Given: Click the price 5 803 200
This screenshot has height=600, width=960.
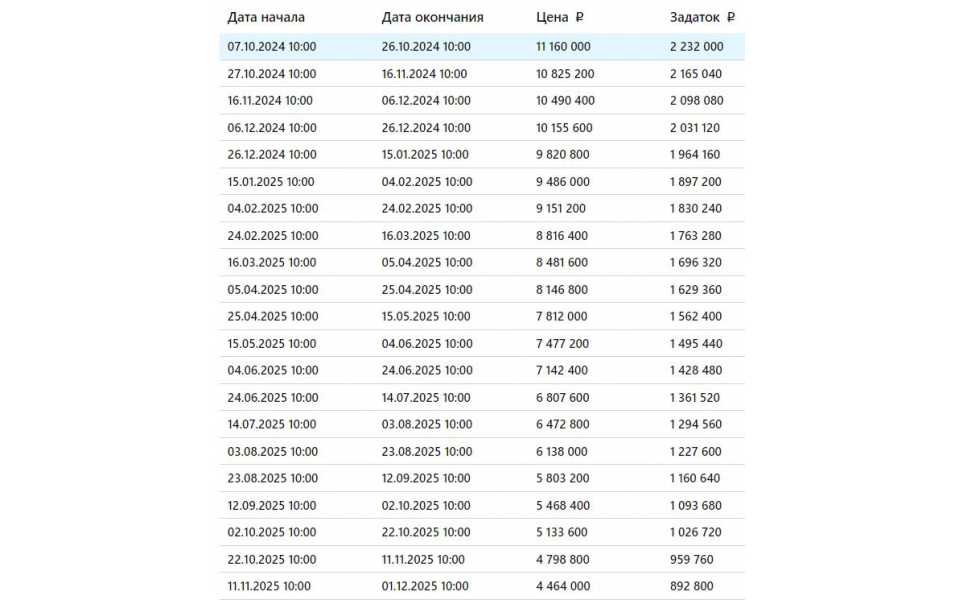Looking at the screenshot, I should [x=562, y=479].
